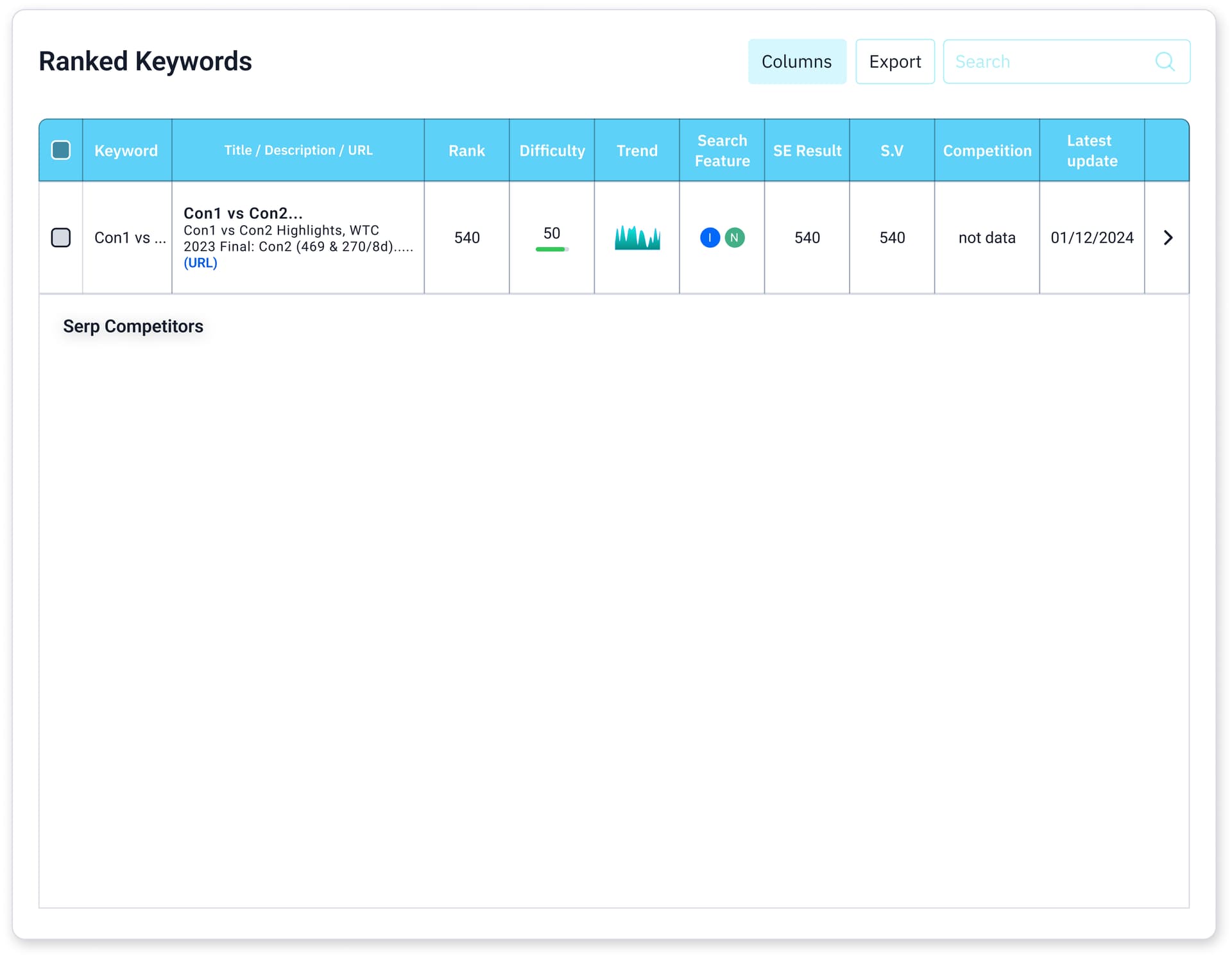Open the trend sparkline chart
This screenshot has height=958, width=1232.
(637, 237)
